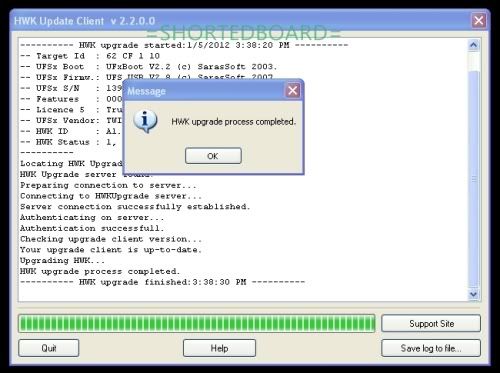Quit the HWK Update Client

click(49, 348)
